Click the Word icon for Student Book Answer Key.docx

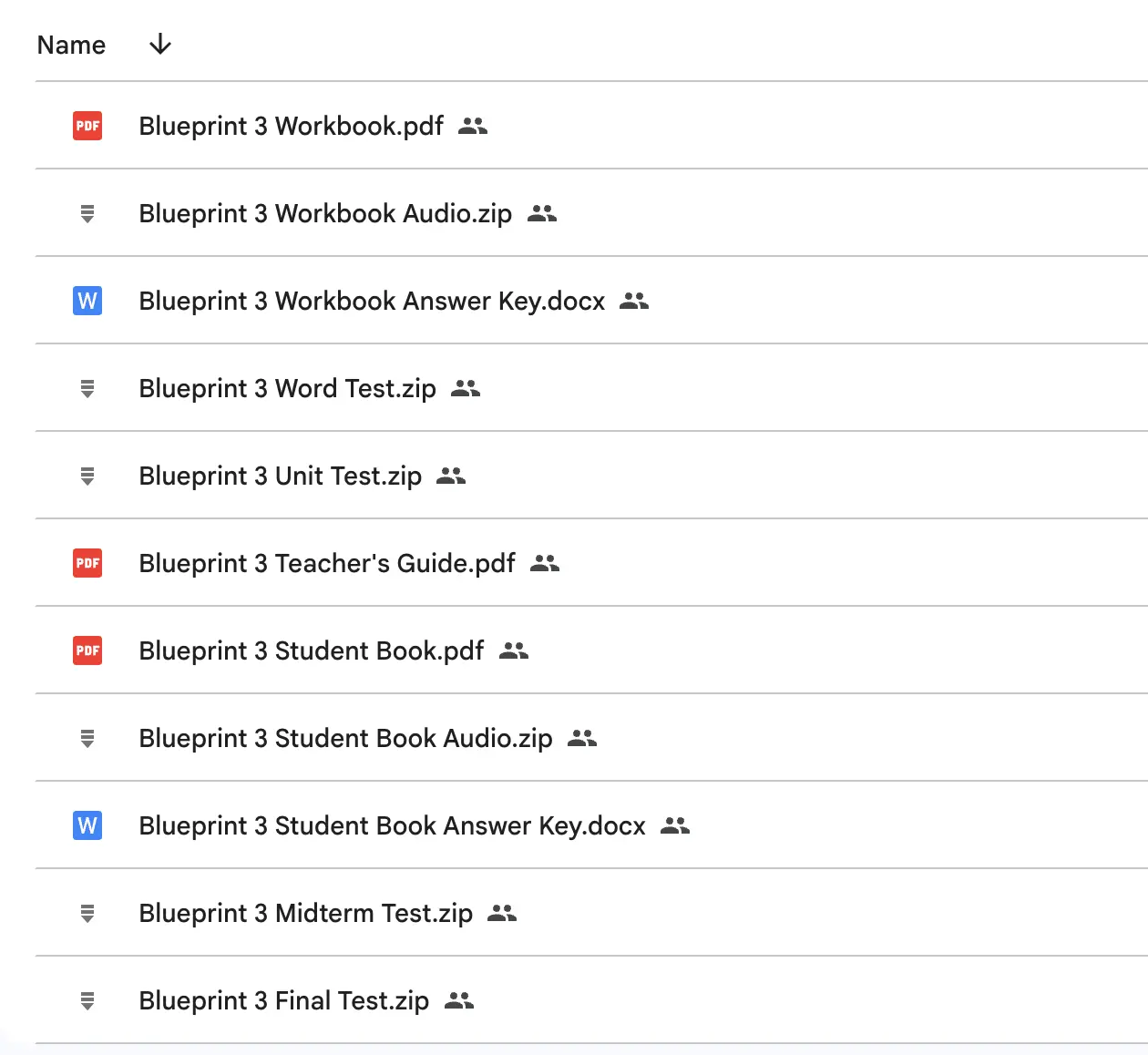click(x=87, y=825)
